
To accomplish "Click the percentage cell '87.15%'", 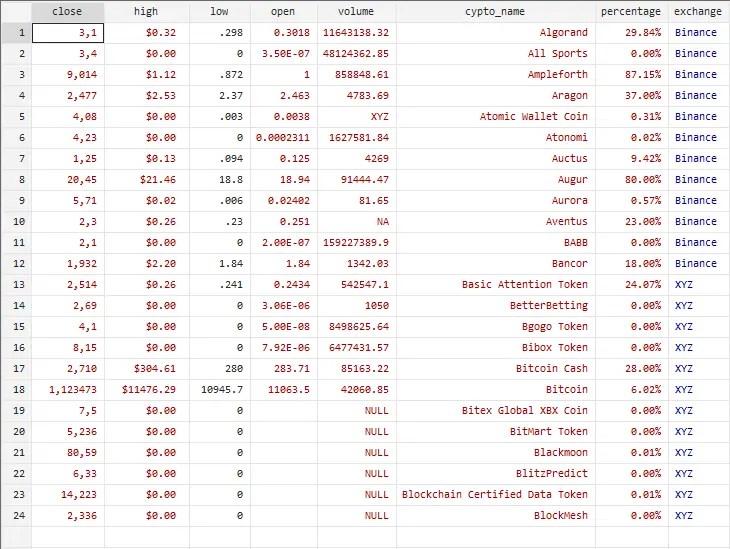I will 632,75.
